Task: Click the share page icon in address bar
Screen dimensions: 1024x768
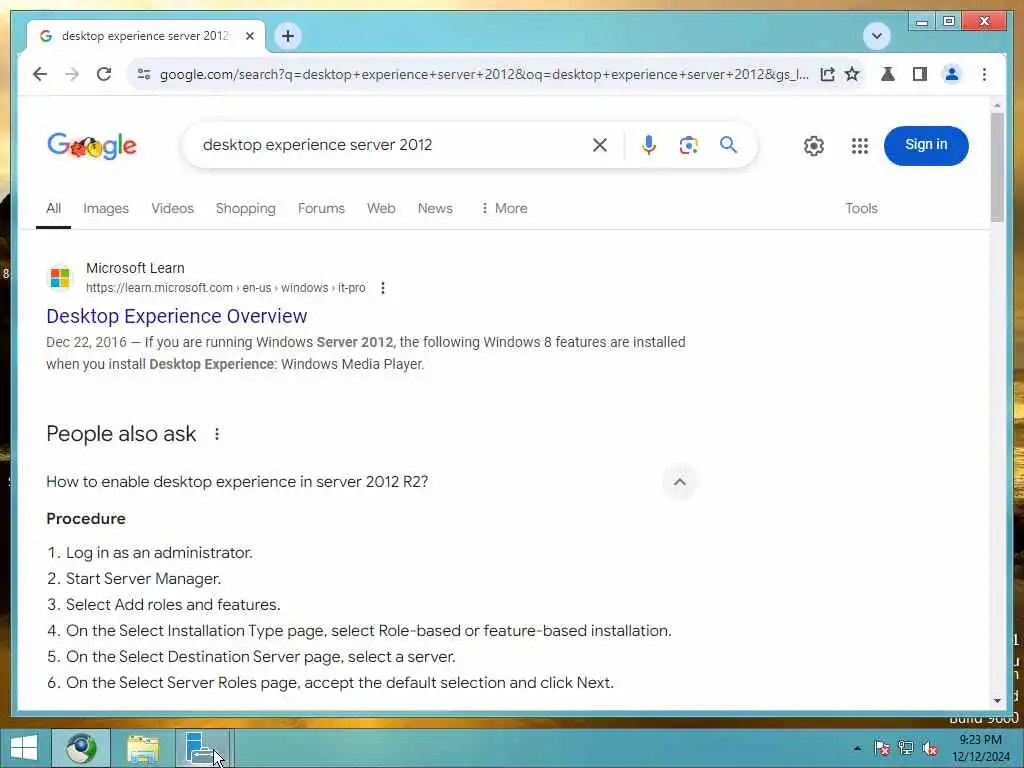Action: tap(827, 74)
